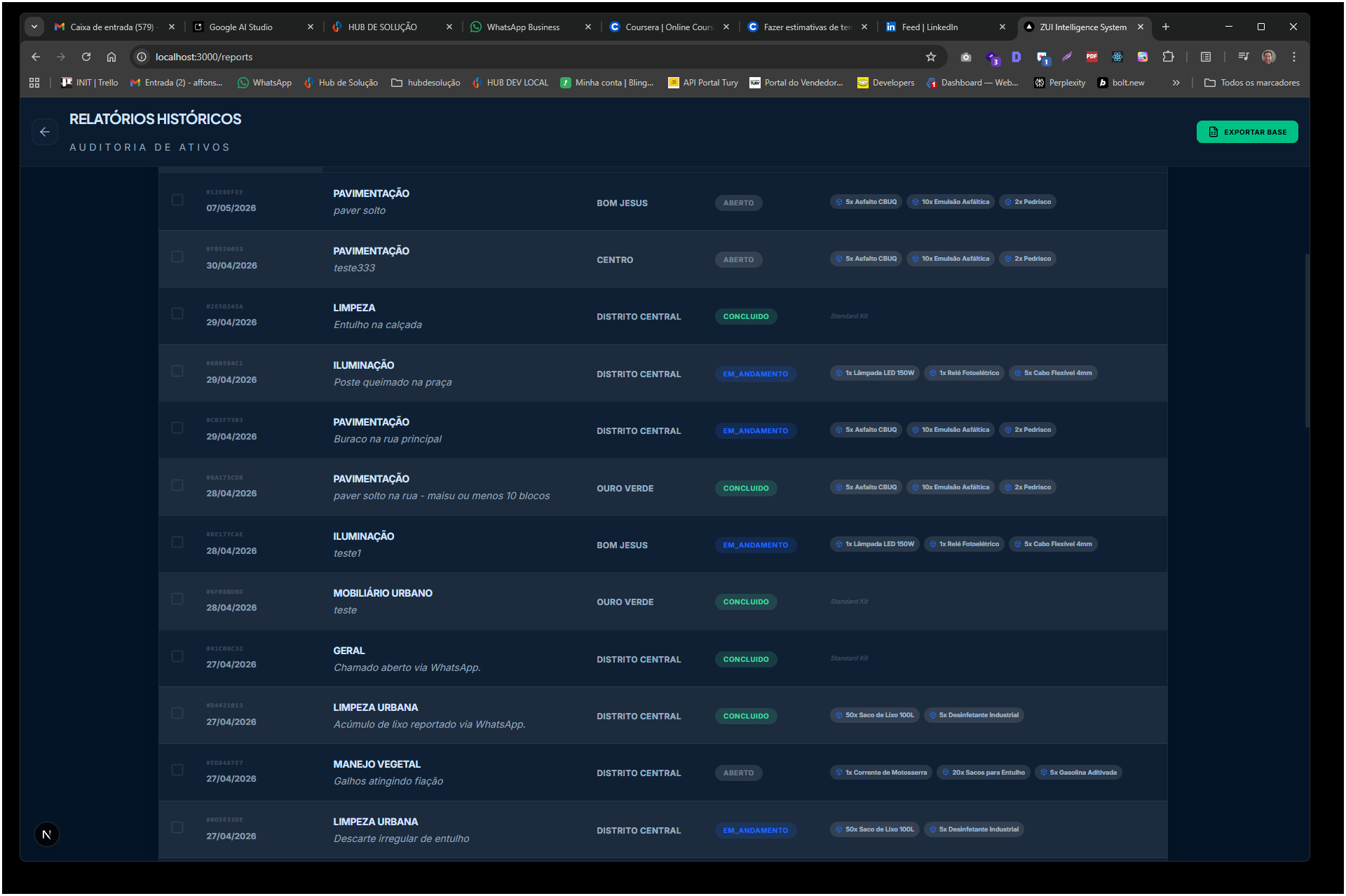Tick the checkbox for the teste333 row
Screen dimensions: 1346x896
[x=177, y=257]
